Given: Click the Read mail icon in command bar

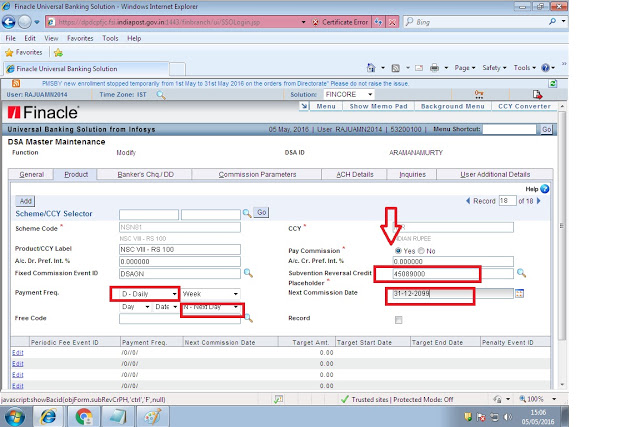Looking at the screenshot, I should (419, 68).
